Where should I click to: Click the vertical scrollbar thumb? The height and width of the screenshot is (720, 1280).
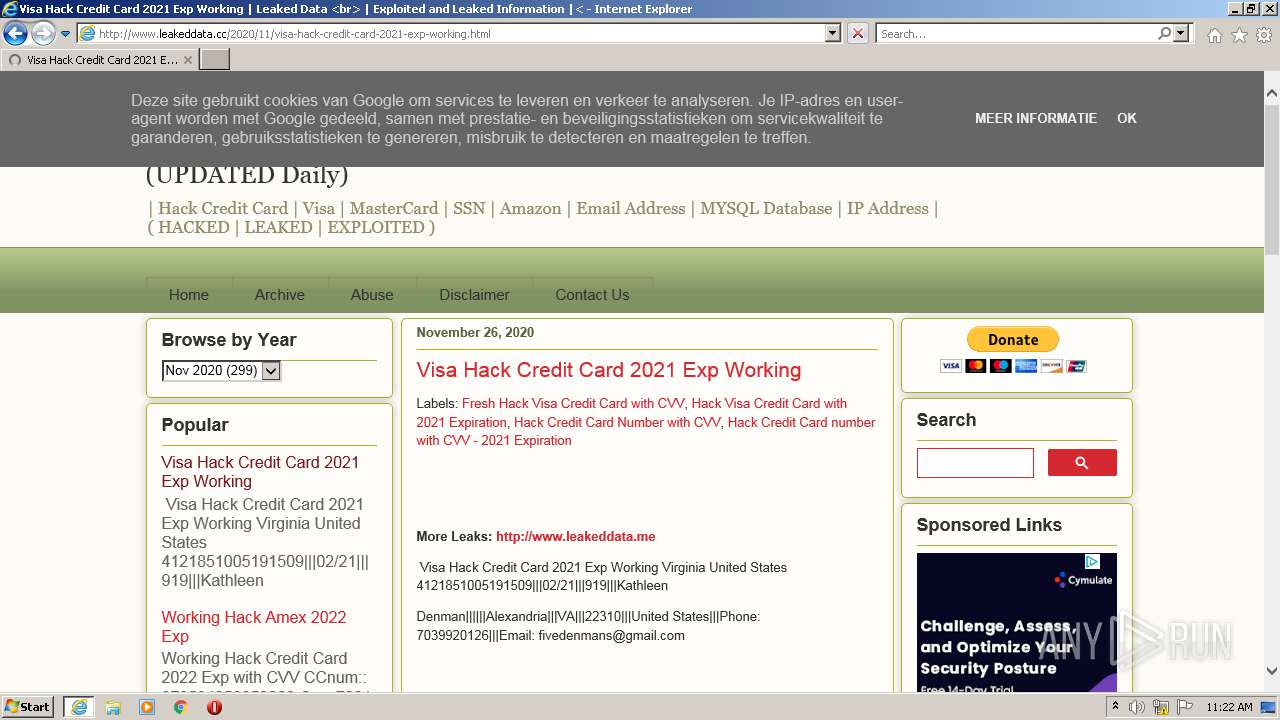click(1272, 182)
